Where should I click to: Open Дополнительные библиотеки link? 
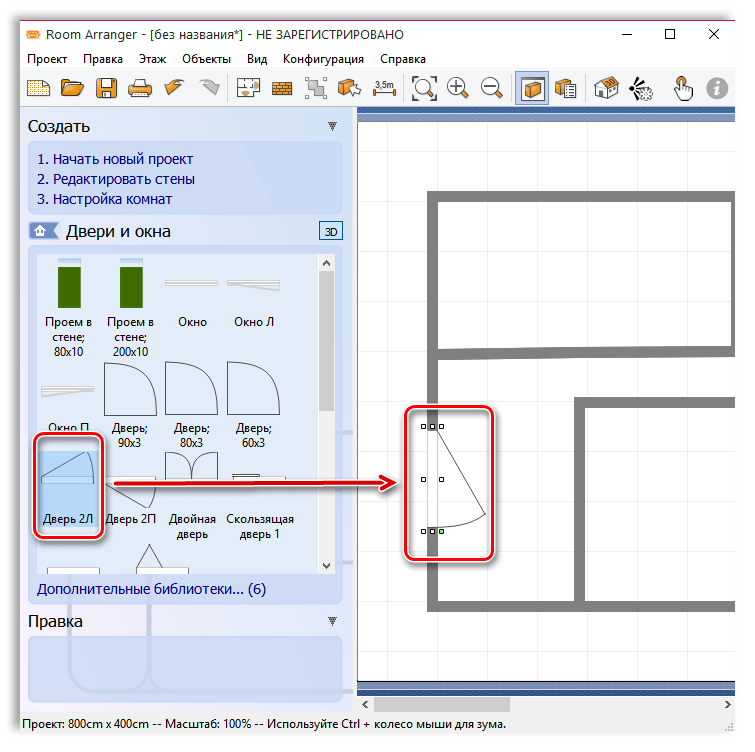click(x=151, y=589)
